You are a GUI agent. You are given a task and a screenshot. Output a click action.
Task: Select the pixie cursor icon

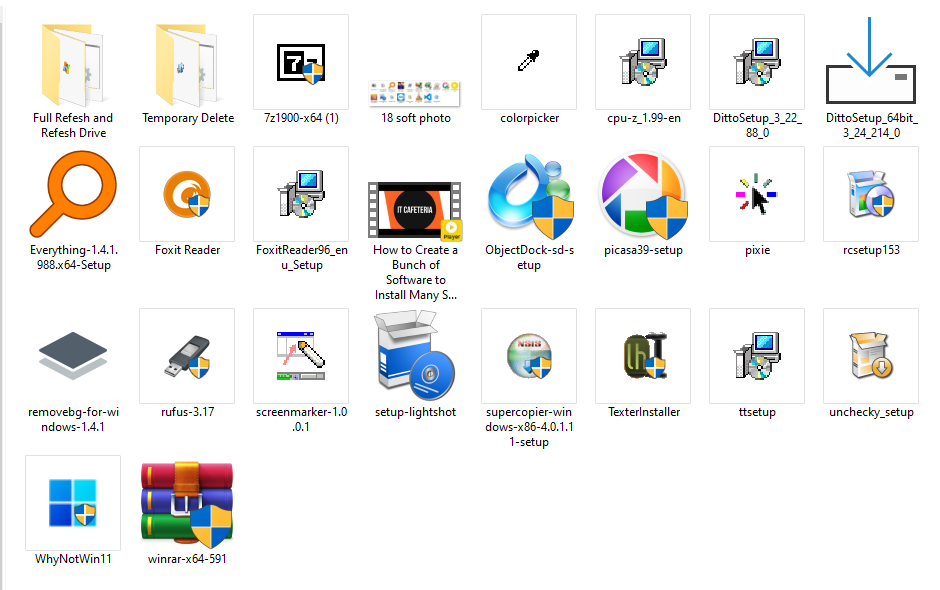pos(757,194)
